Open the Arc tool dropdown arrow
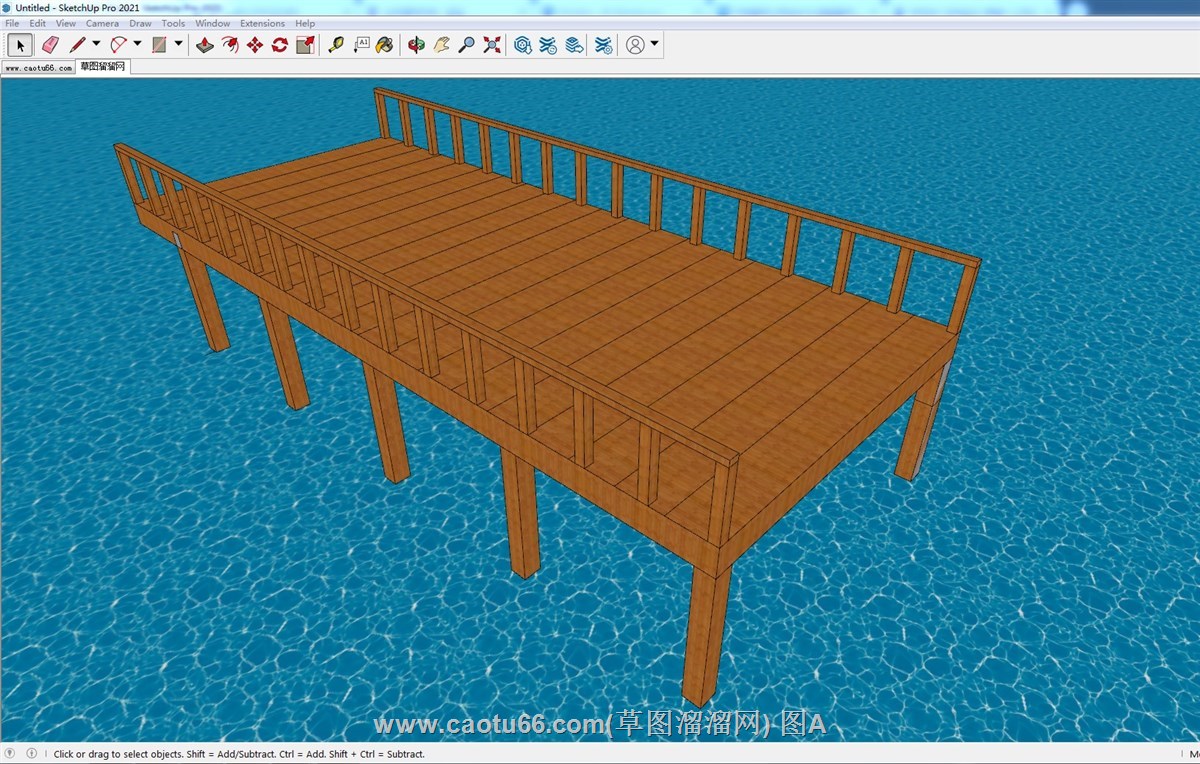Image resolution: width=1200 pixels, height=764 pixels. click(137, 44)
